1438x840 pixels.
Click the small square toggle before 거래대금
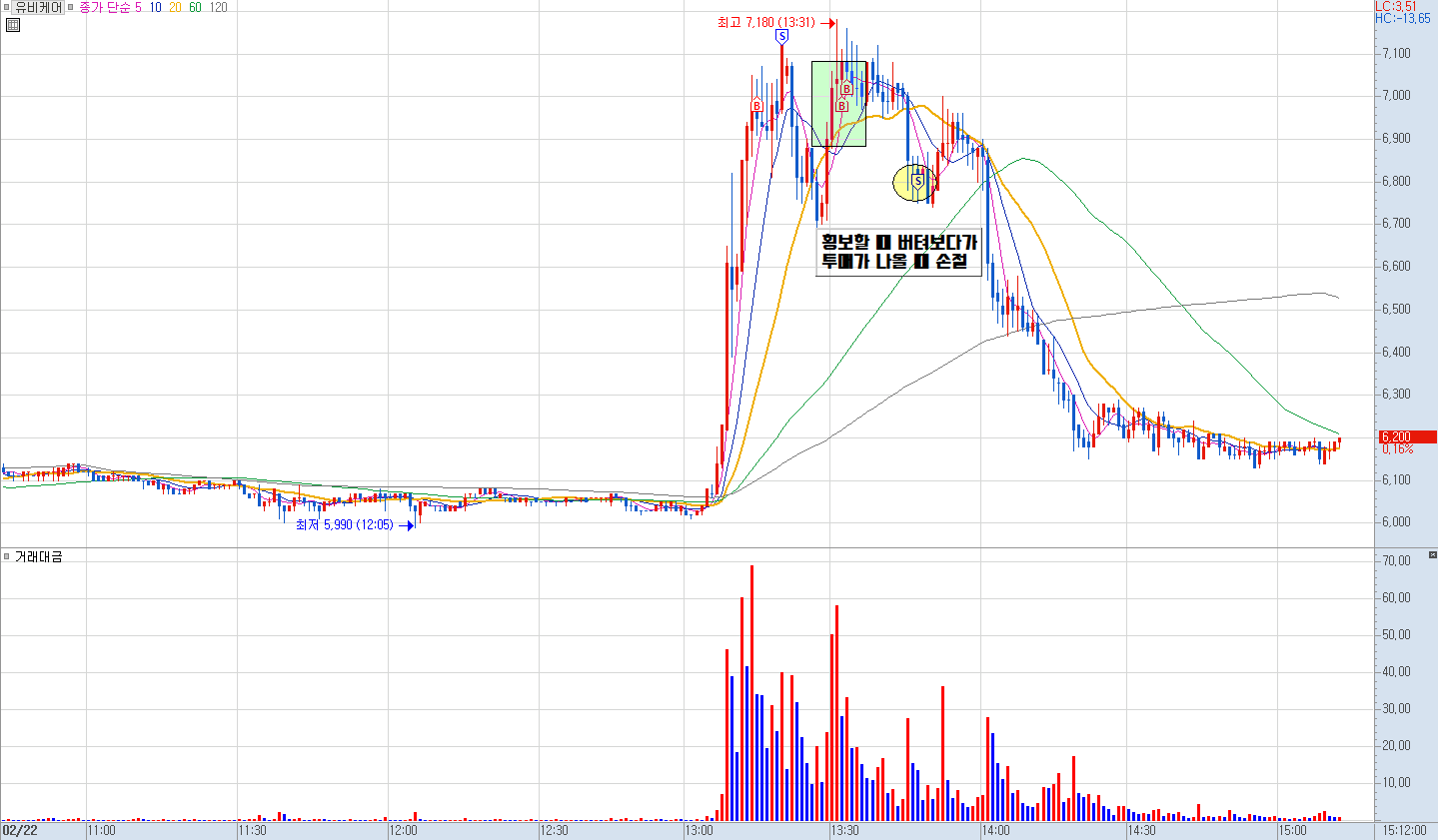pos(6,556)
